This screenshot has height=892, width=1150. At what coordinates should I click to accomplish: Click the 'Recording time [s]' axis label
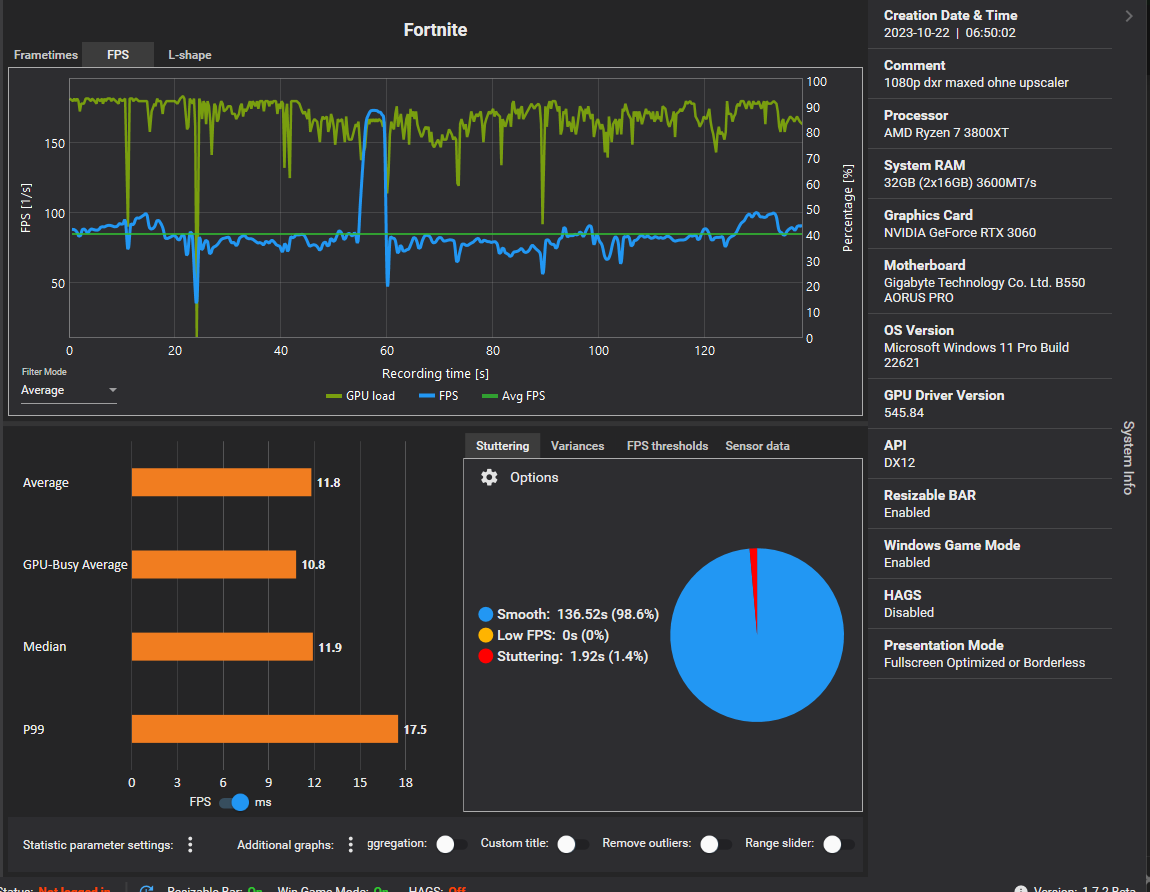435,373
